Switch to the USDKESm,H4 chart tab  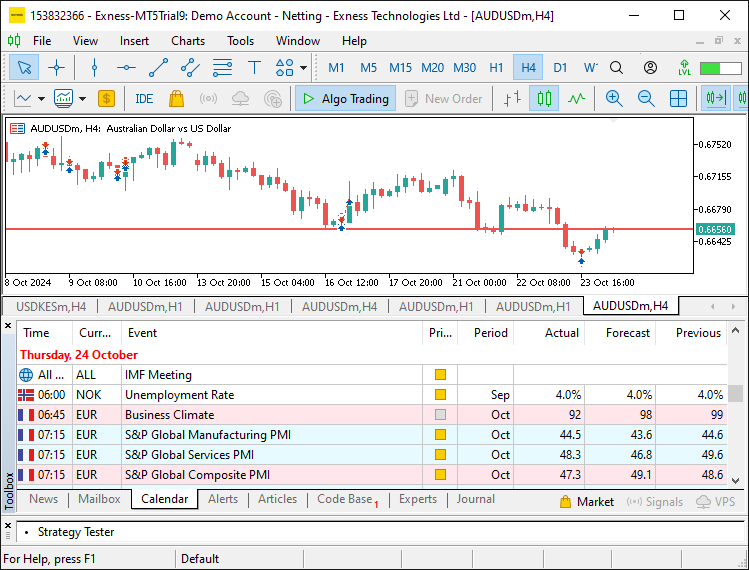click(x=51, y=306)
